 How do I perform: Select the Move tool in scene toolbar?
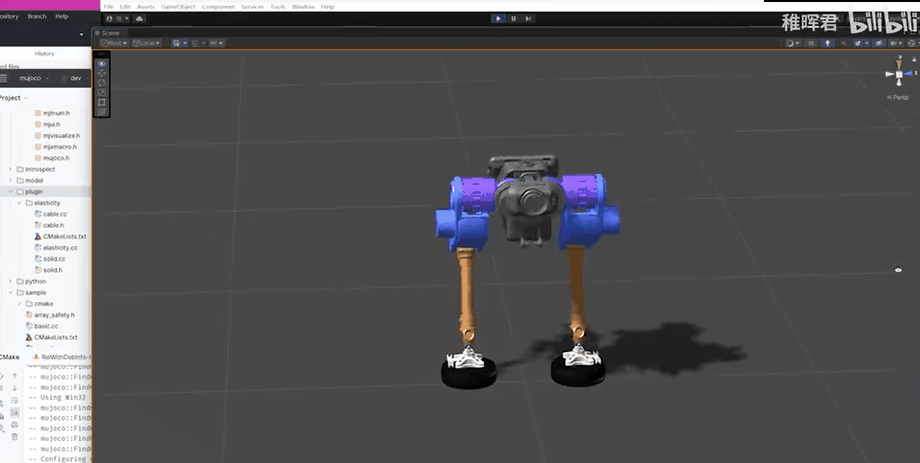102,73
